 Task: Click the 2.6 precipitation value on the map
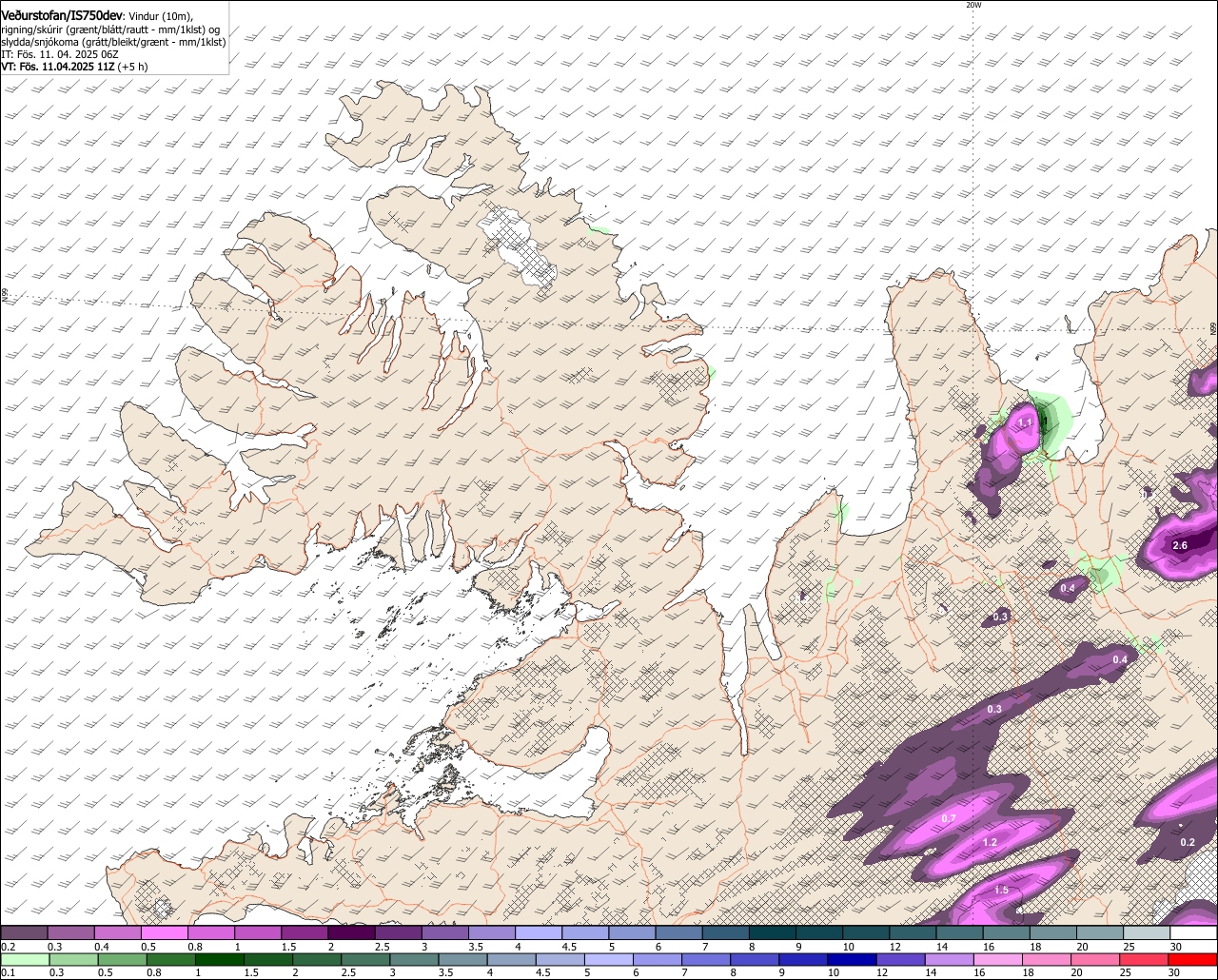point(1180,545)
